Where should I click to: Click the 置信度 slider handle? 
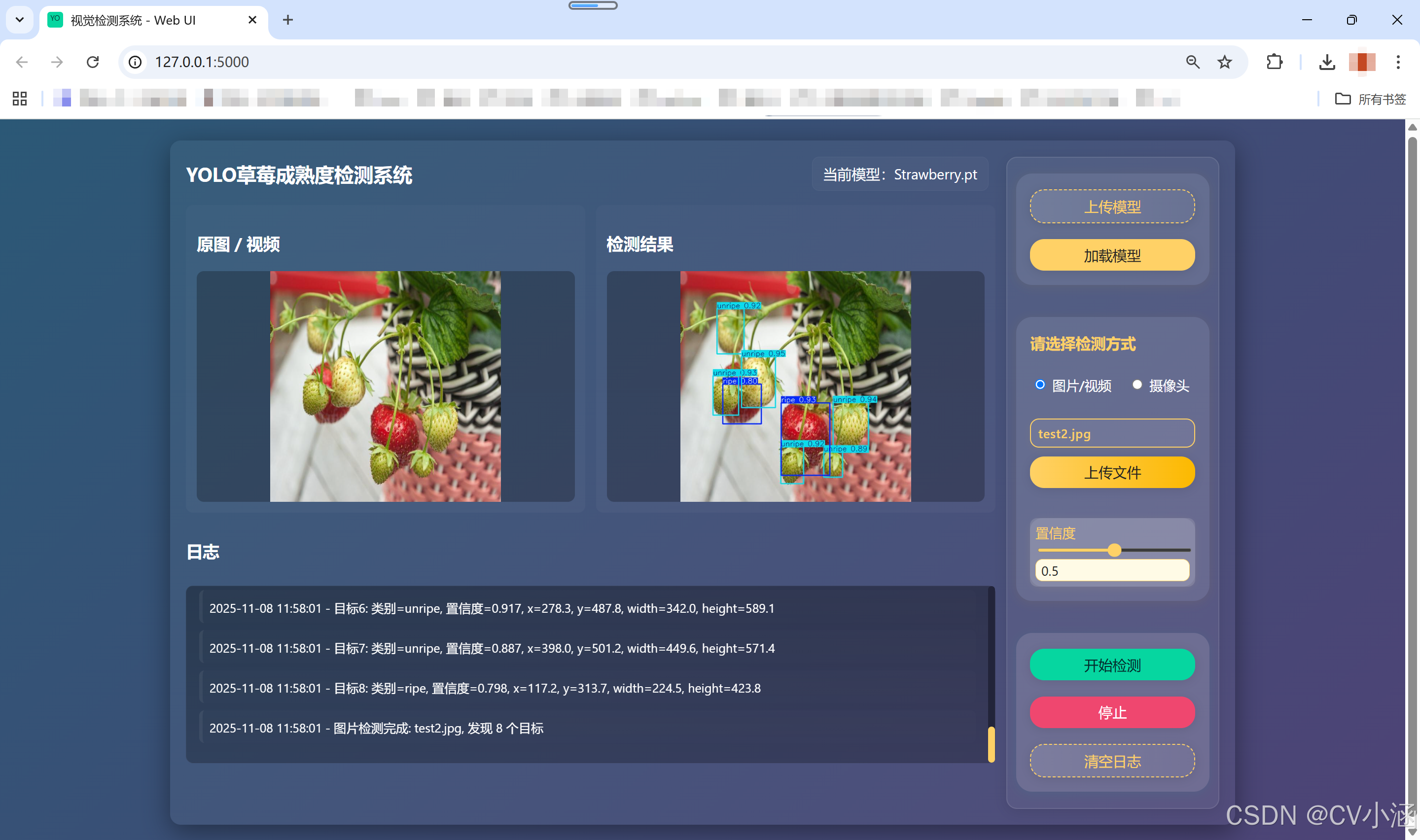coord(1114,550)
